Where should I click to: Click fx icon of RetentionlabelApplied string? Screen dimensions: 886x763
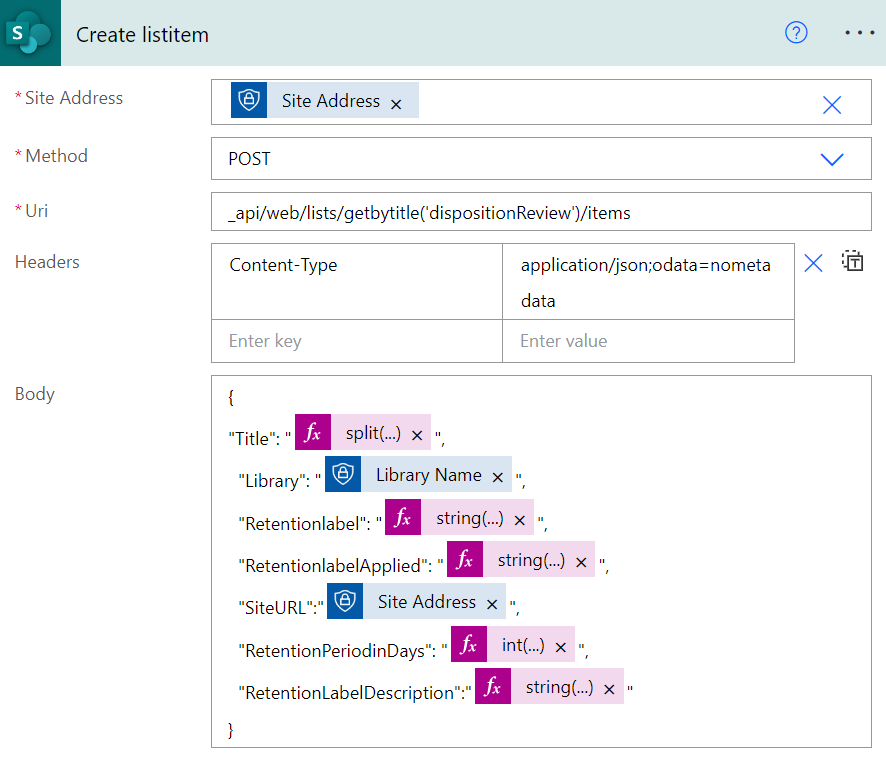[x=465, y=560]
